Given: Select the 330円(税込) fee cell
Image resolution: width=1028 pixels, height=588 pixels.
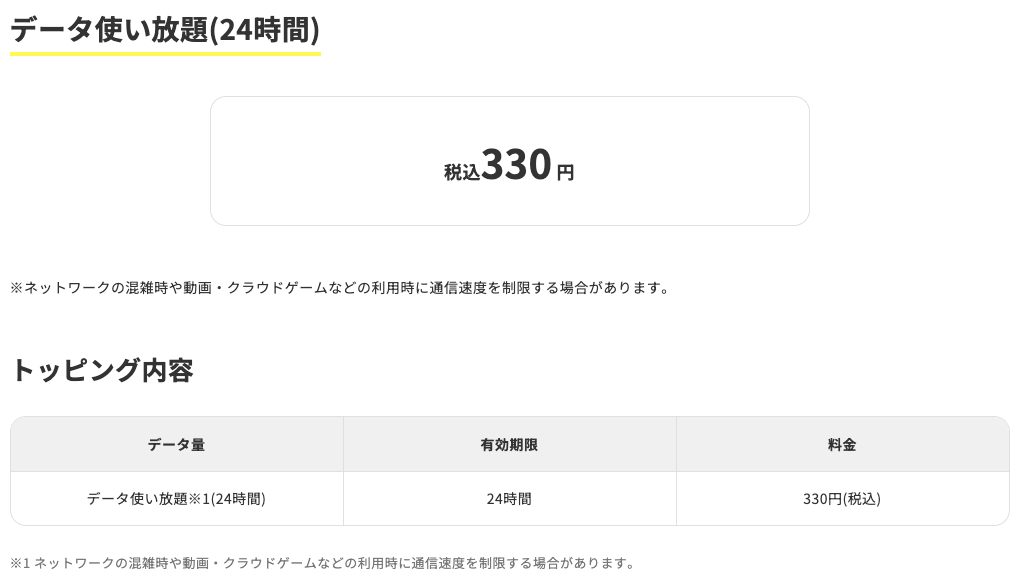Looking at the screenshot, I should pos(842,499).
